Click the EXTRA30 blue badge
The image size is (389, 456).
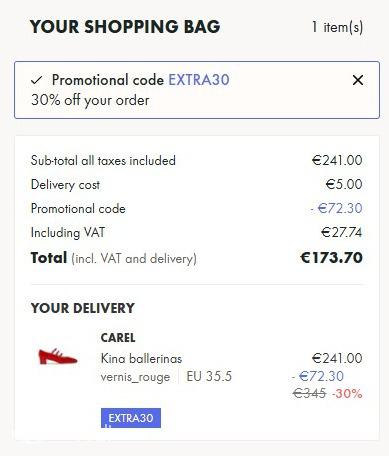click(131, 418)
